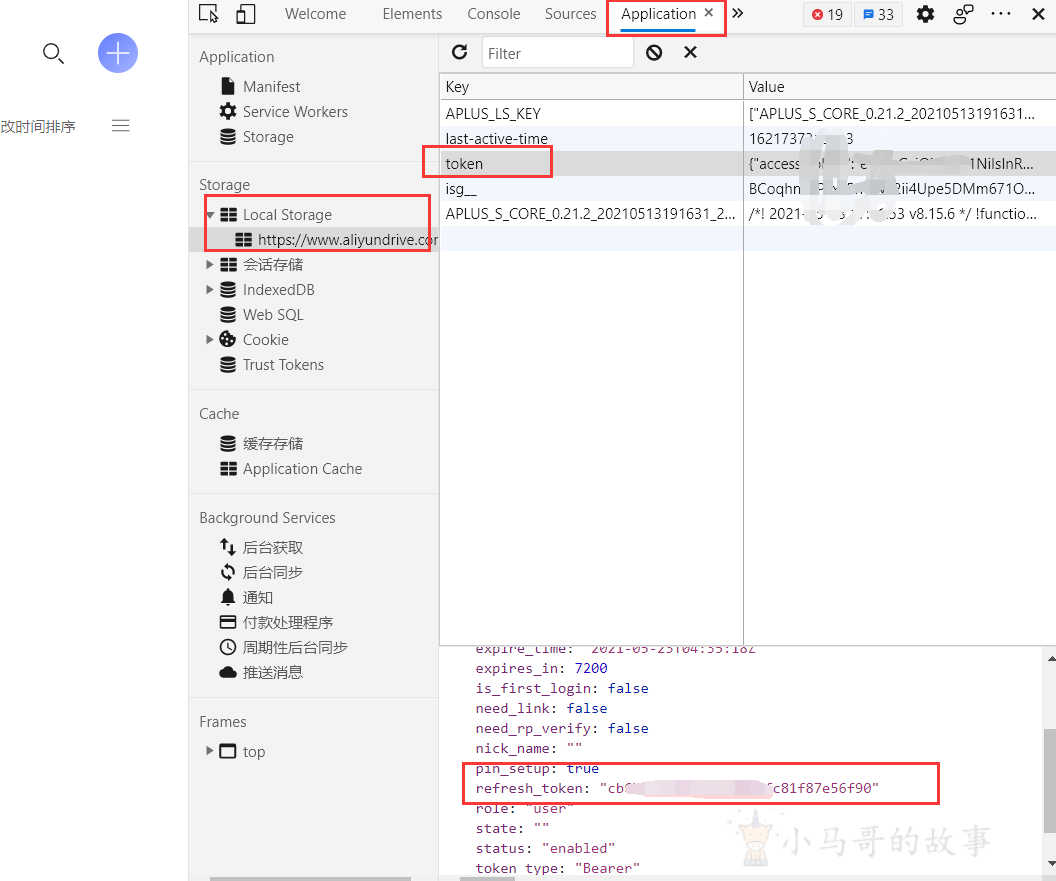
Task: Click the blue plus add button
Action: coord(118,53)
